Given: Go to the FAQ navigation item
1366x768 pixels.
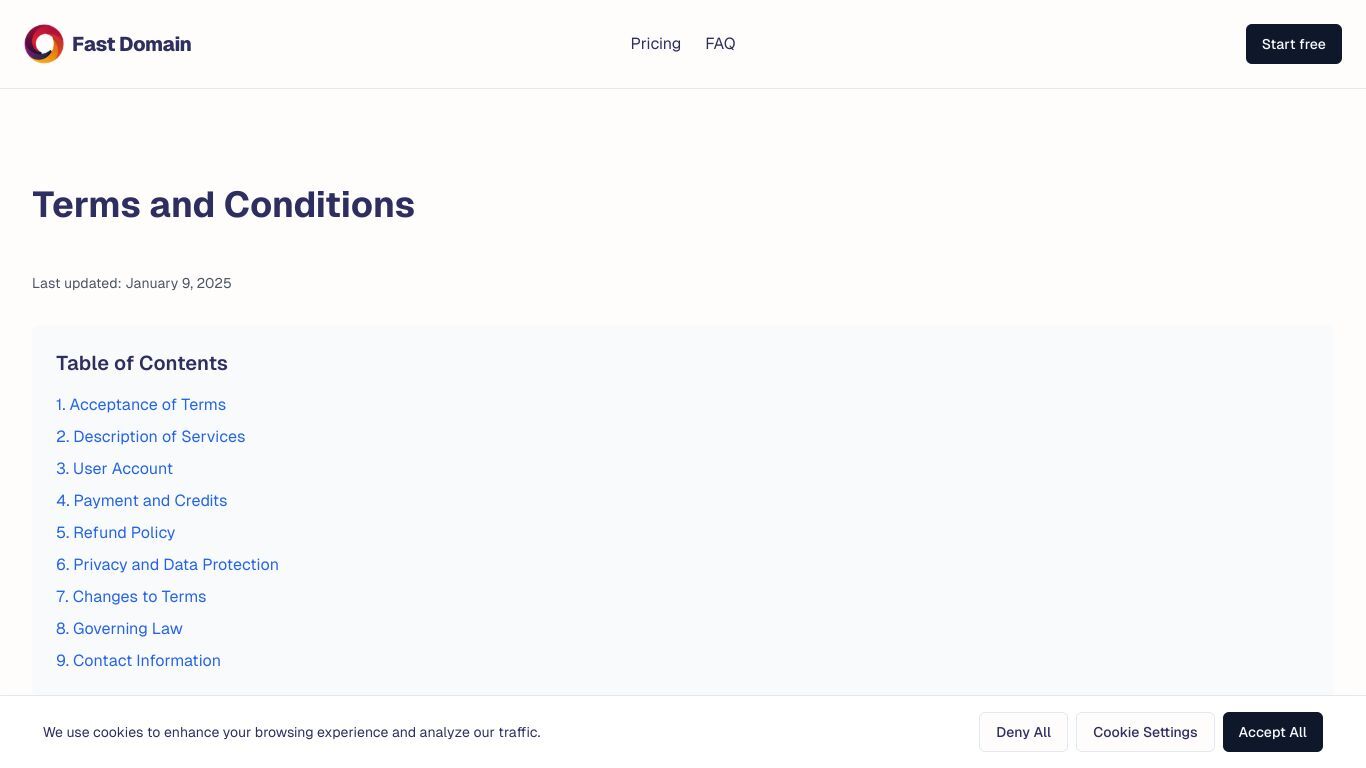Looking at the screenshot, I should (720, 44).
